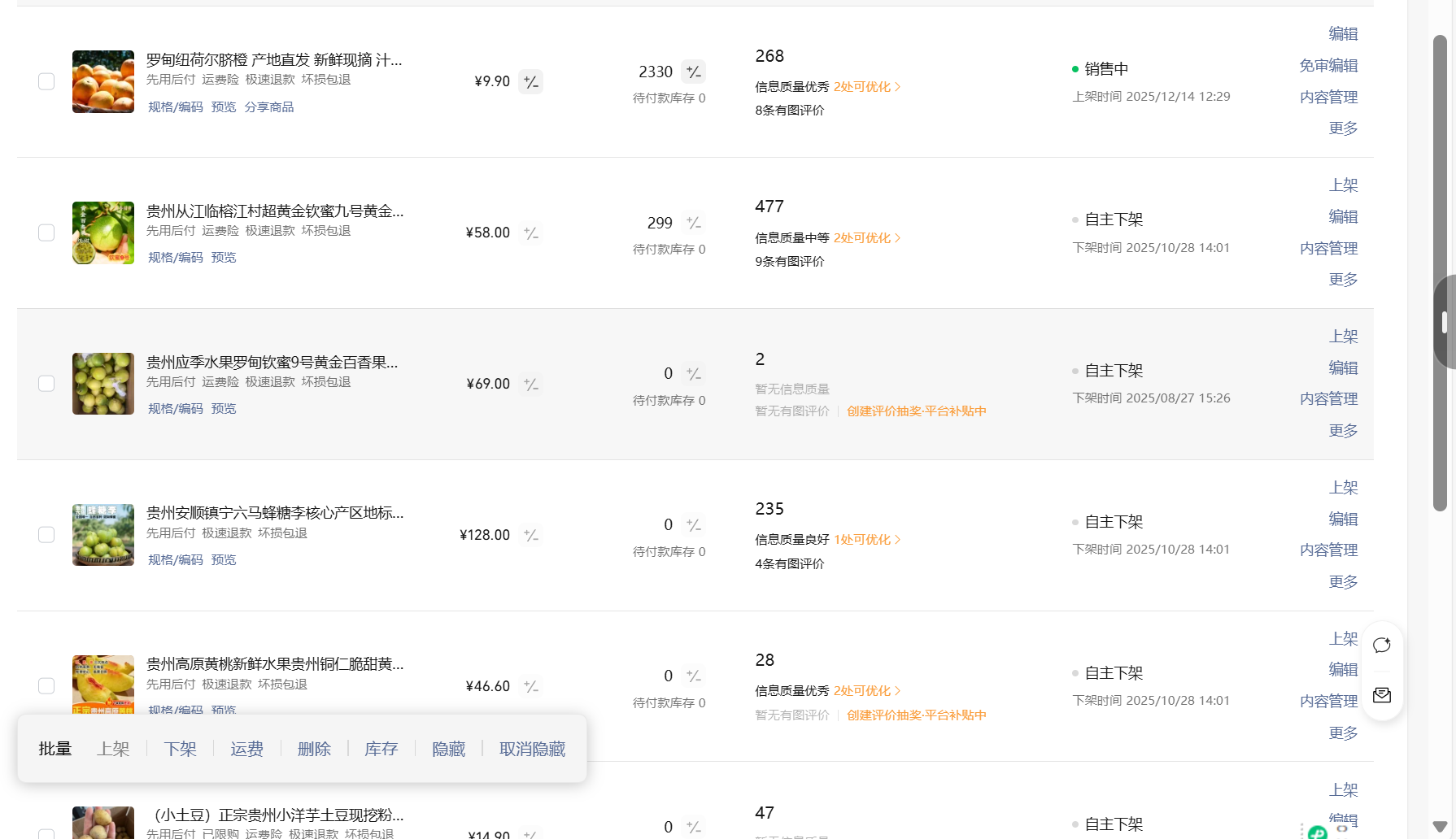Viewport: 1456px width, 839px height.
Task: Choose 下架 in the batch action bar
Action: [x=180, y=749]
